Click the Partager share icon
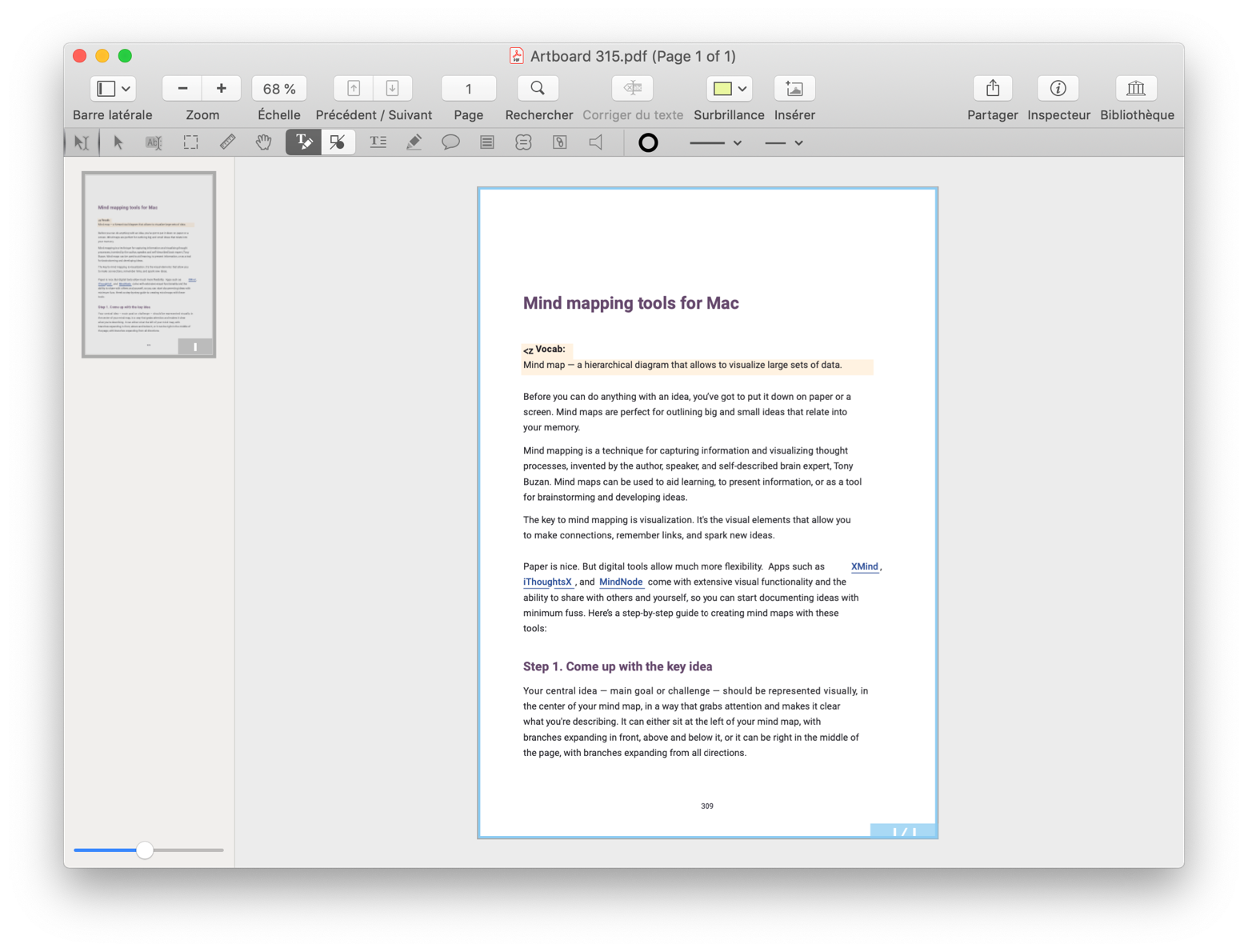This screenshot has height=952, width=1248. click(992, 88)
